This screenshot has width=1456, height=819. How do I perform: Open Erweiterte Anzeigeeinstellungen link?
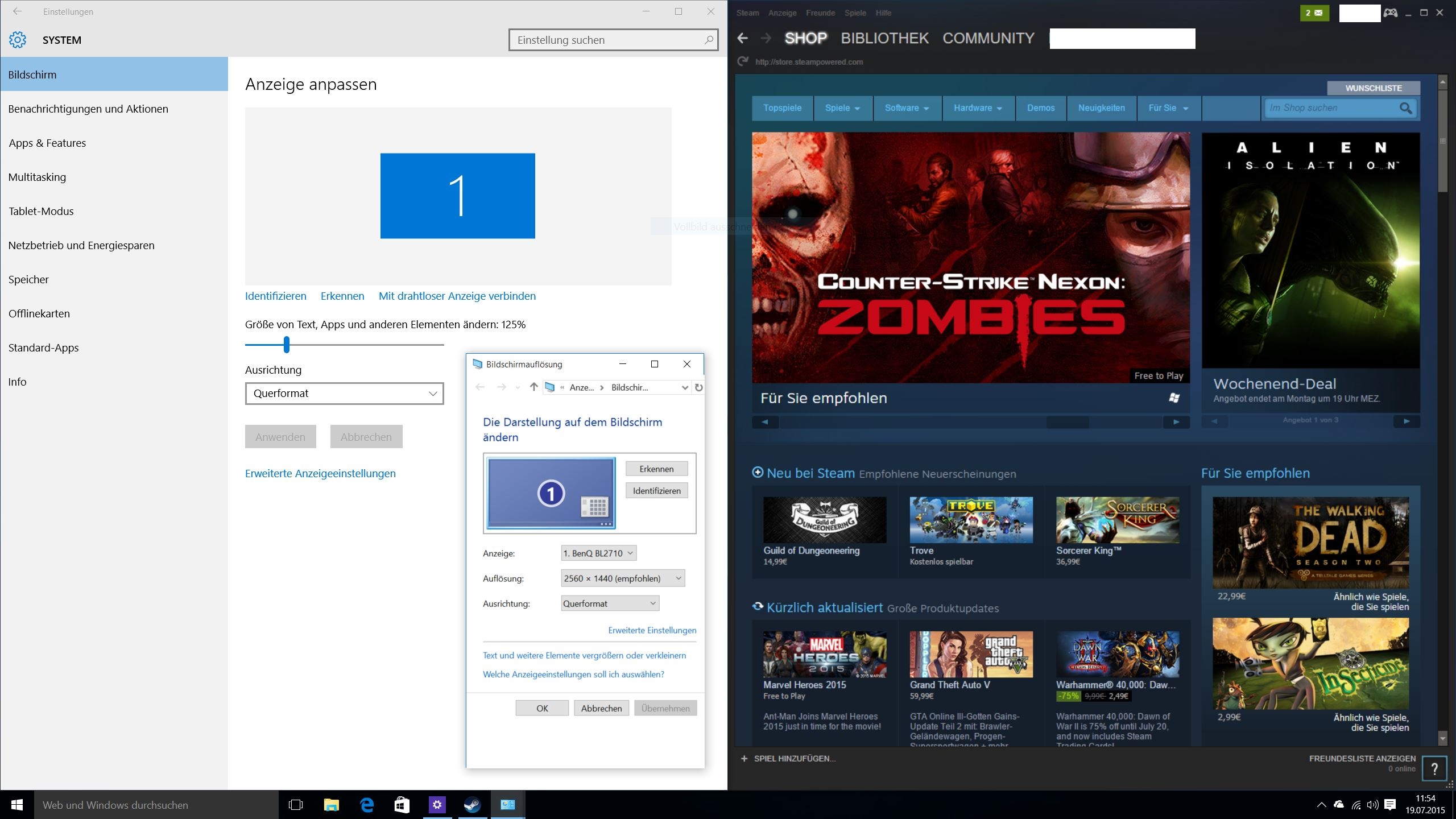coord(320,473)
